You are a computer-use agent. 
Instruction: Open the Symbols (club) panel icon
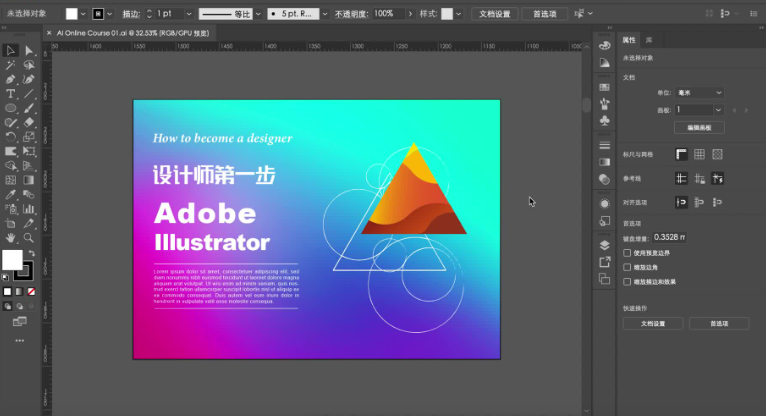pyautogui.click(x=604, y=120)
